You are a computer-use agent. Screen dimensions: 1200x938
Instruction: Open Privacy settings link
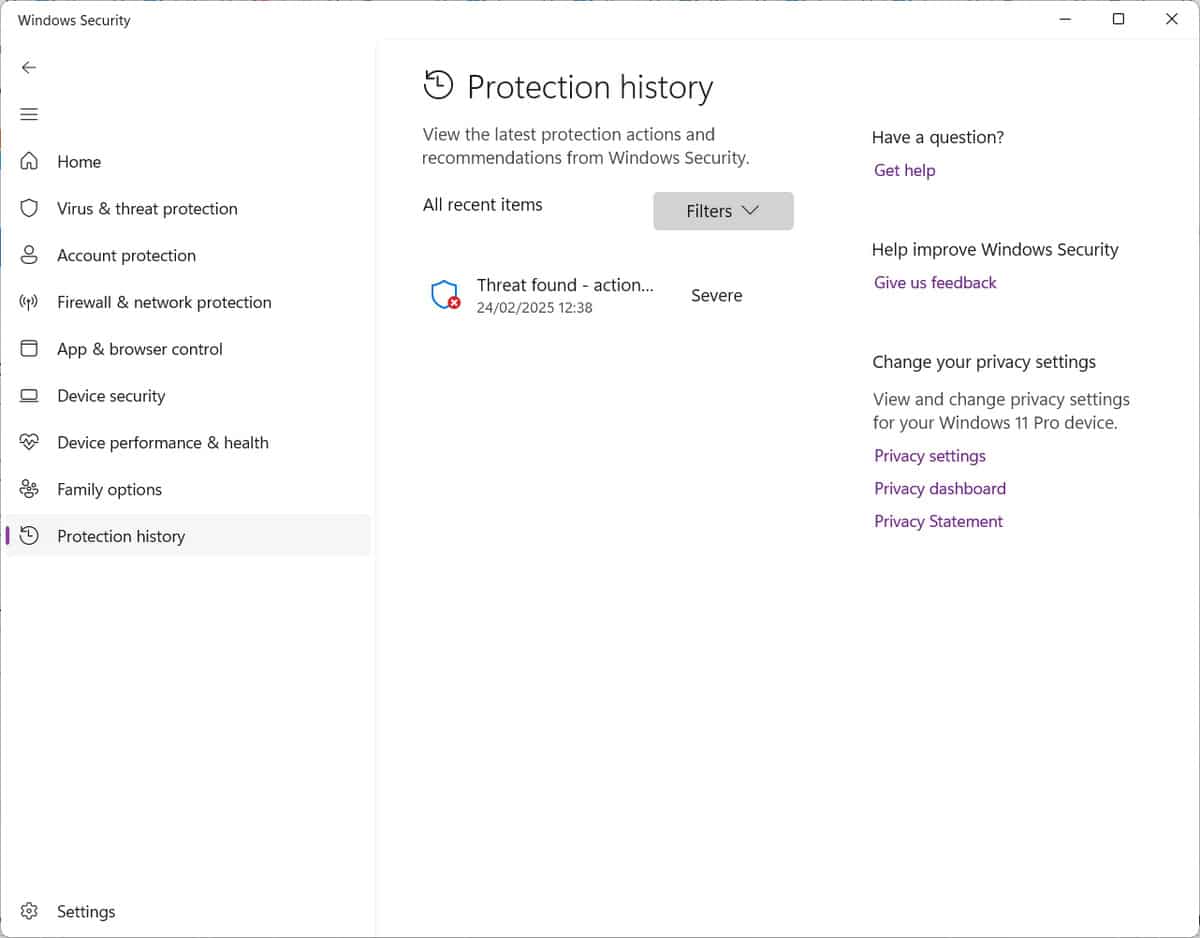[930, 455]
